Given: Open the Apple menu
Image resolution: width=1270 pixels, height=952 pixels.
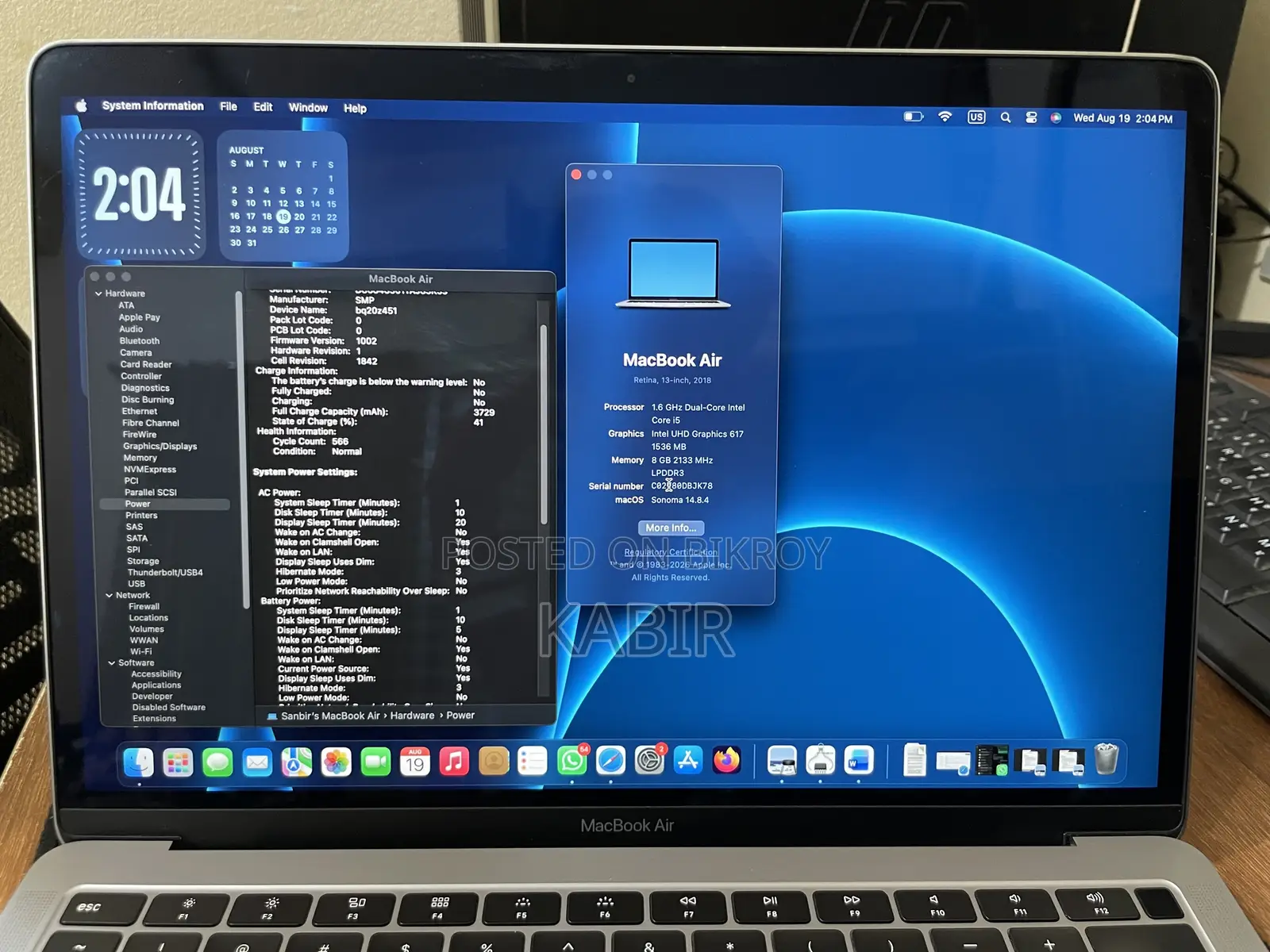Looking at the screenshot, I should coord(81,106).
